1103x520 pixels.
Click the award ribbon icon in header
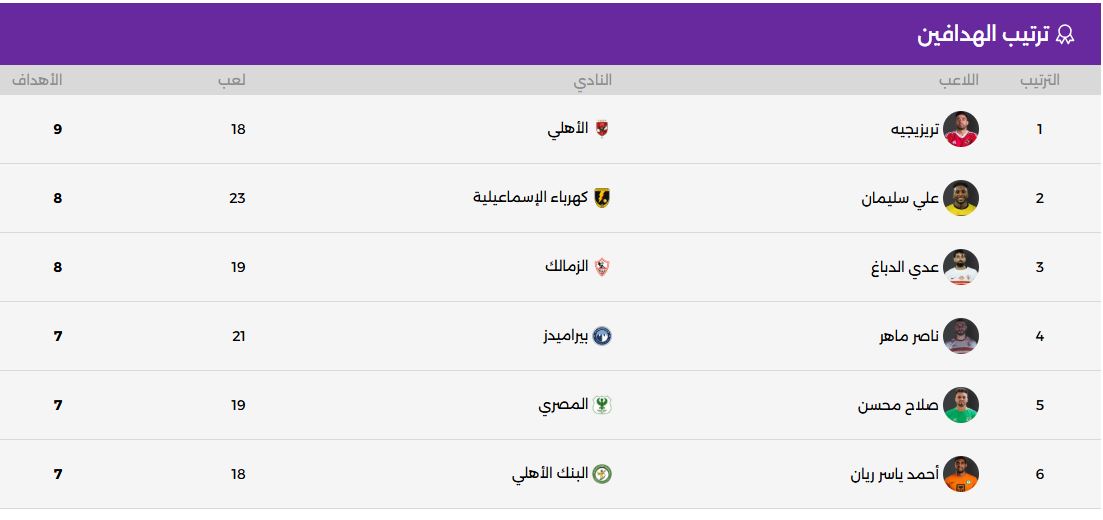(1065, 35)
